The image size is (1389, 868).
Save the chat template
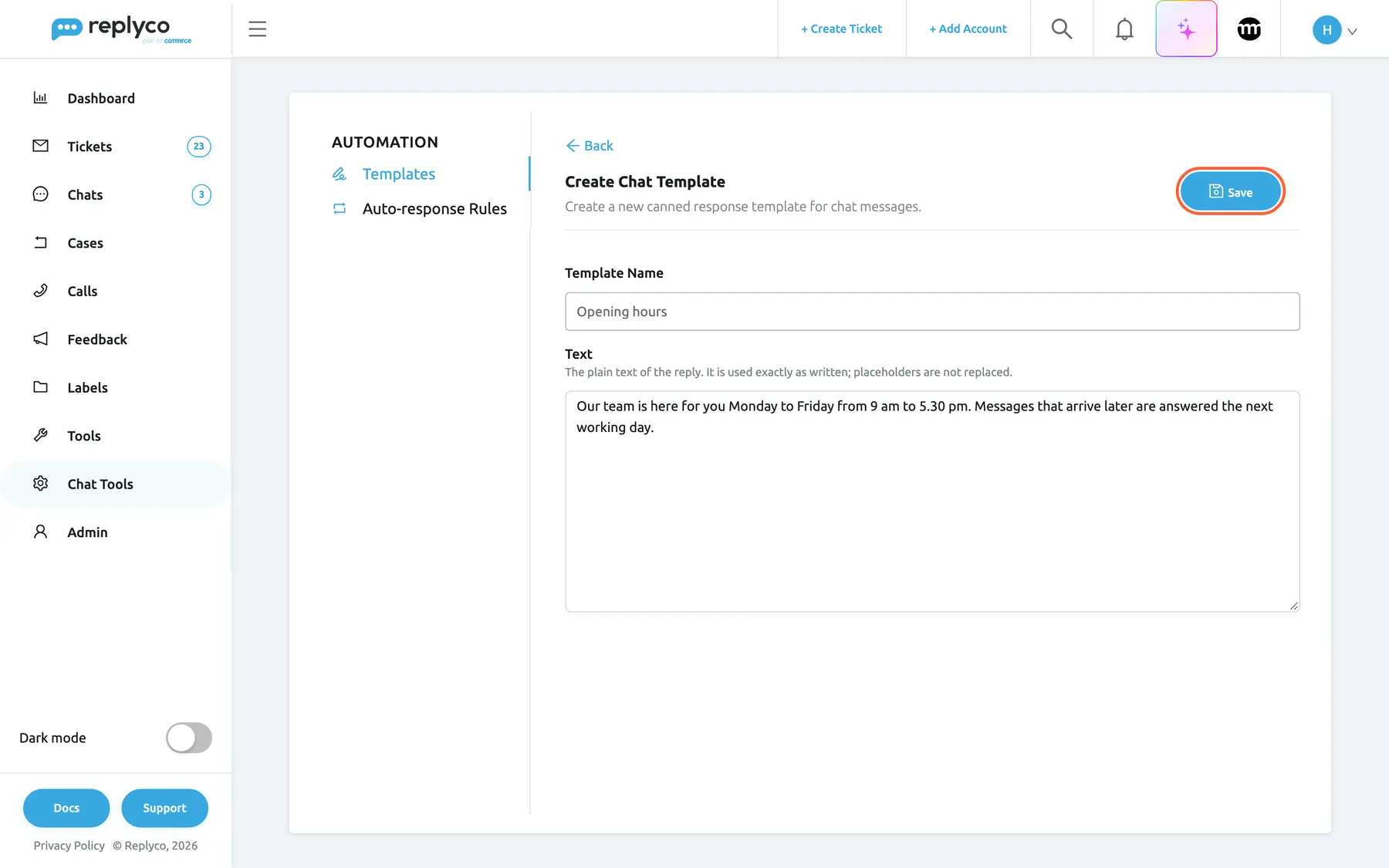pos(1230,191)
